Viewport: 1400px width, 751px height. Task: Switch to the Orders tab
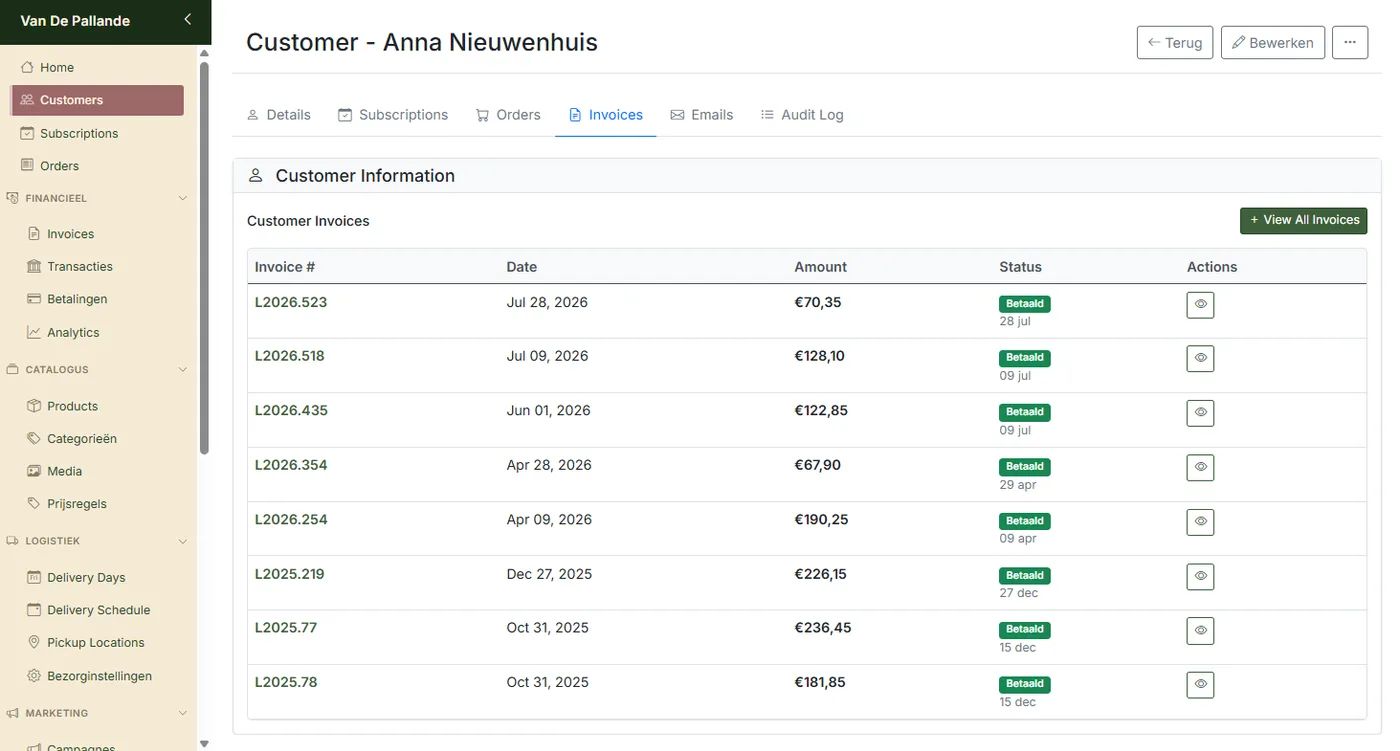pos(508,115)
